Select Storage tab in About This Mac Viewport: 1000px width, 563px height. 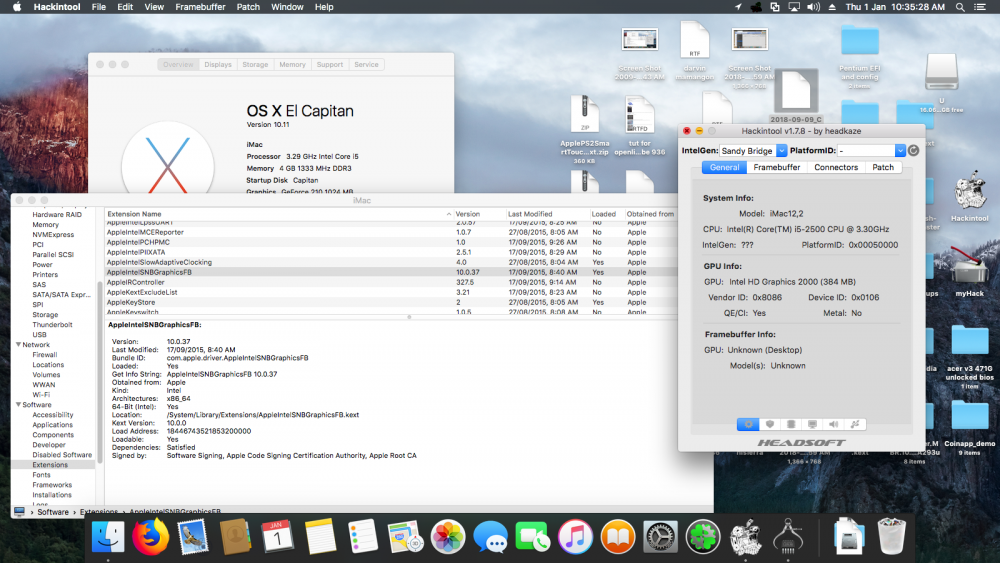(255, 64)
